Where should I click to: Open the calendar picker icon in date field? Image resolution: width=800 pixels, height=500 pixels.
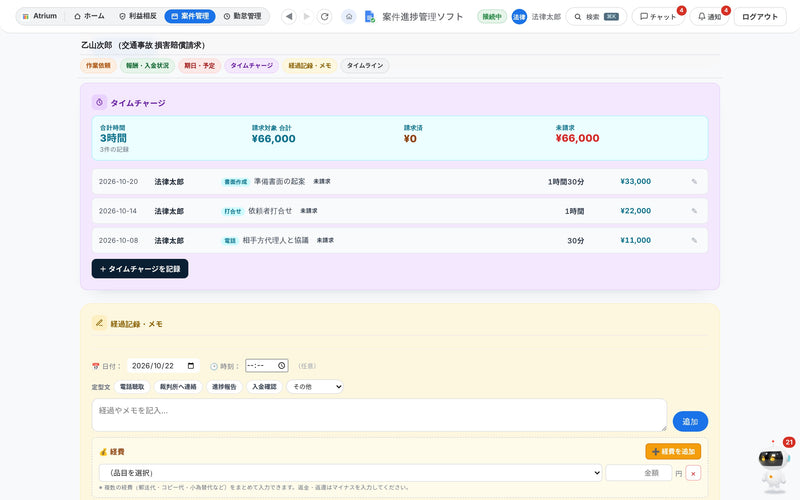click(191, 366)
